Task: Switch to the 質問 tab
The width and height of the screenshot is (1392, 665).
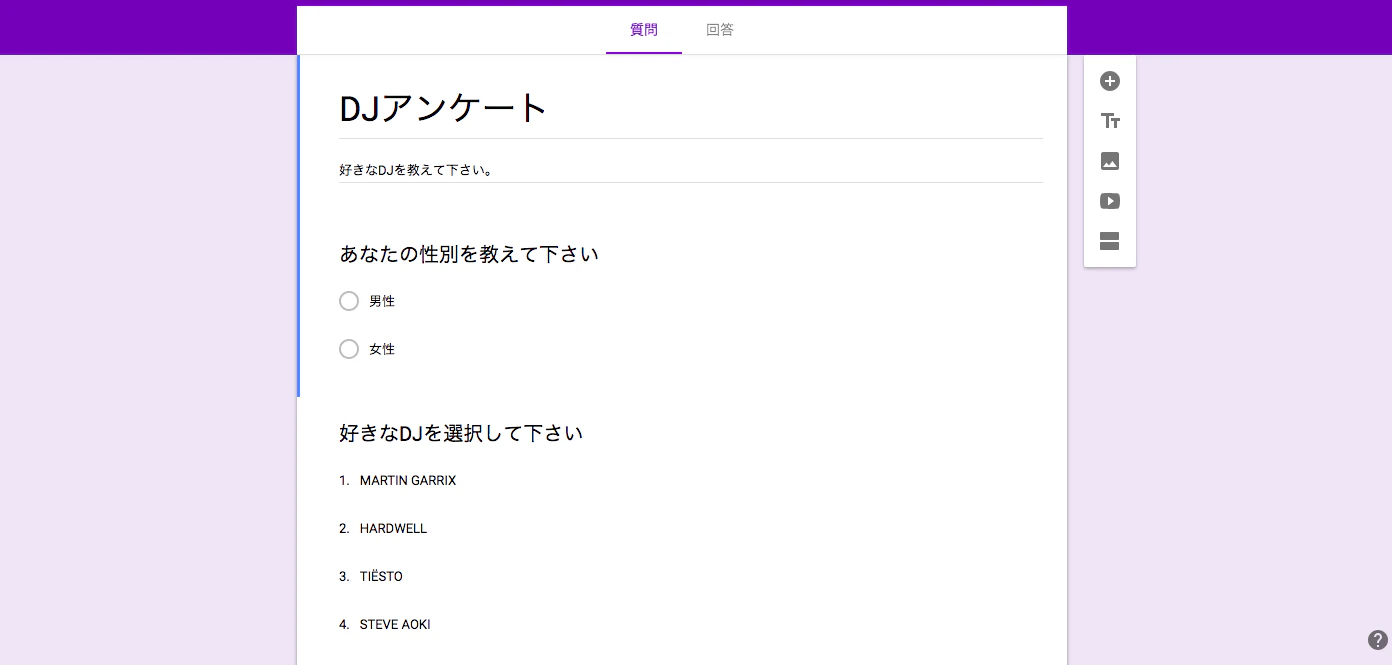Action: point(644,30)
